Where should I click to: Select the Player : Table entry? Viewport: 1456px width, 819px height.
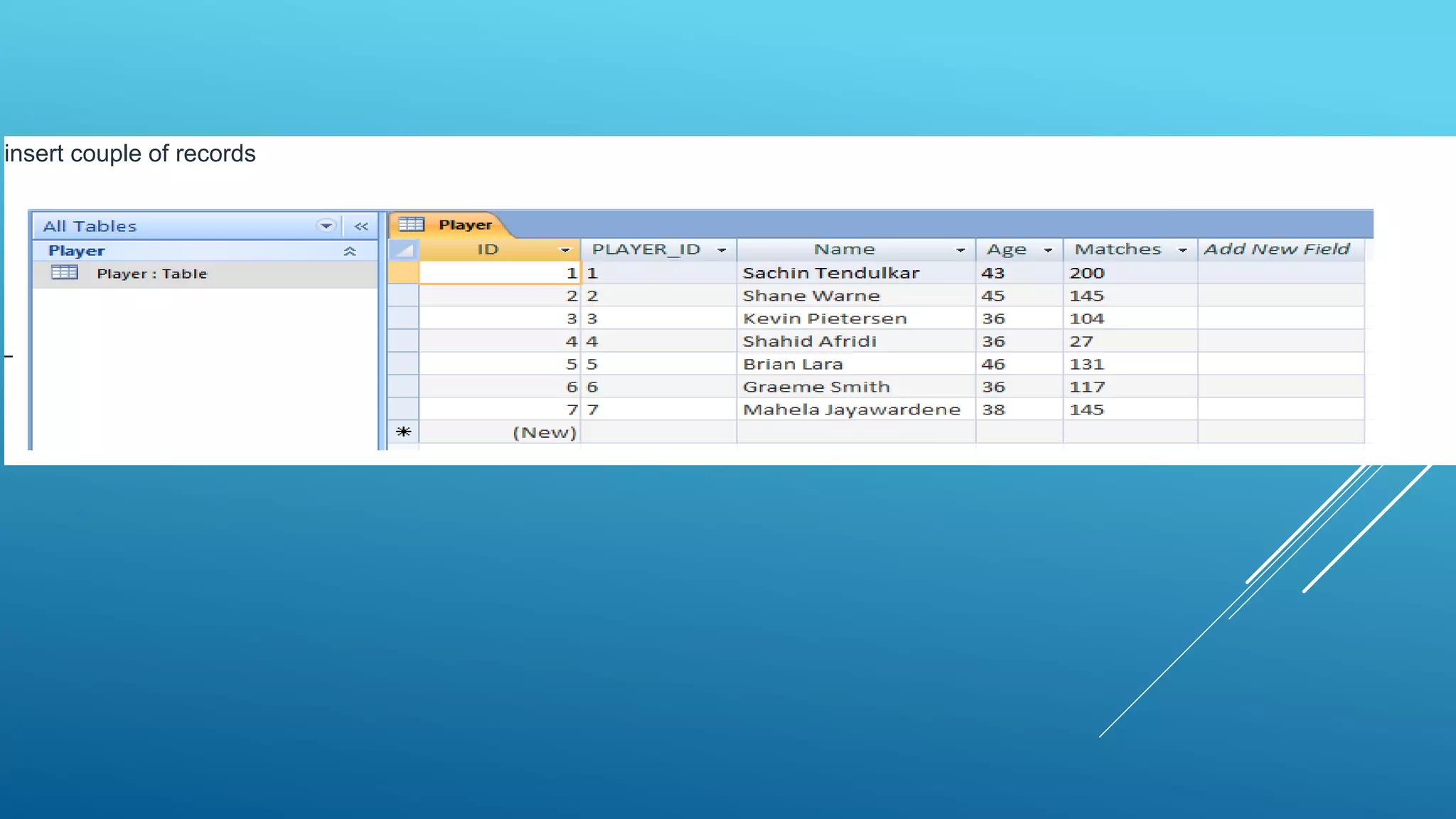(x=151, y=274)
